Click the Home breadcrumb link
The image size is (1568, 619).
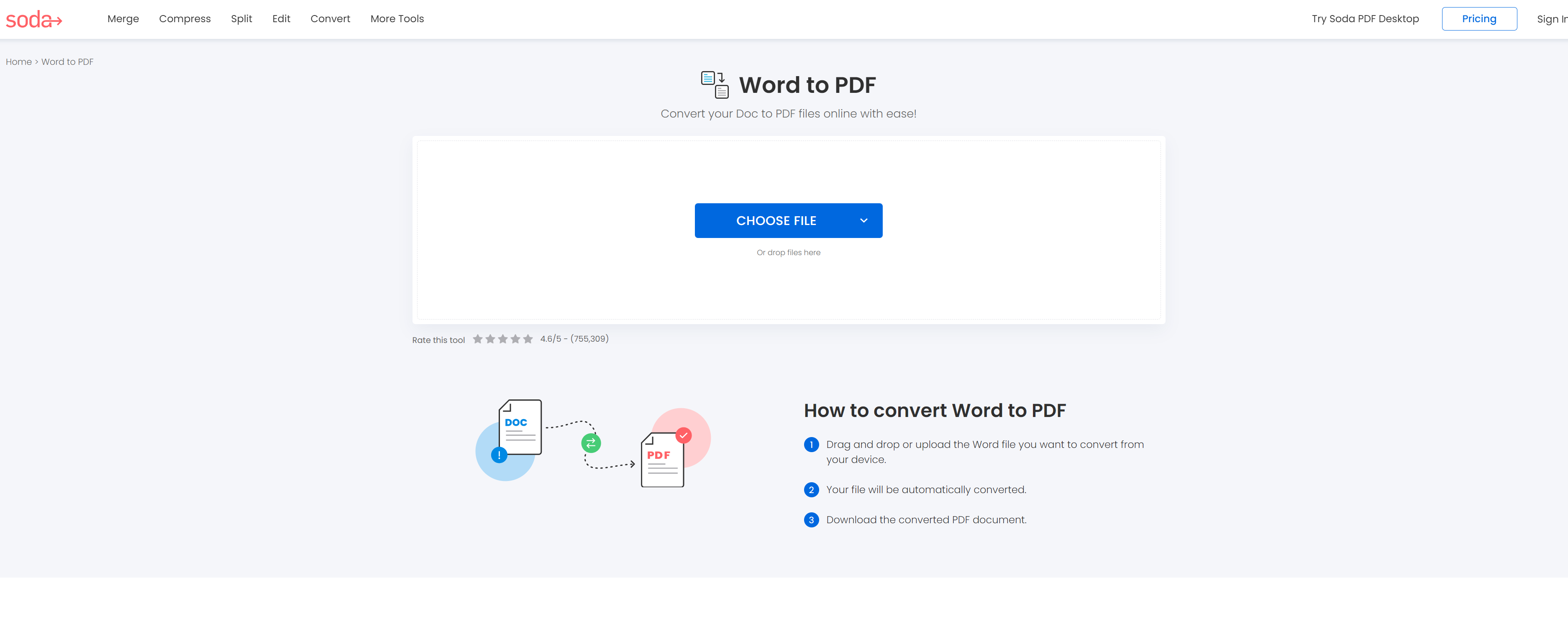pyautogui.click(x=18, y=62)
